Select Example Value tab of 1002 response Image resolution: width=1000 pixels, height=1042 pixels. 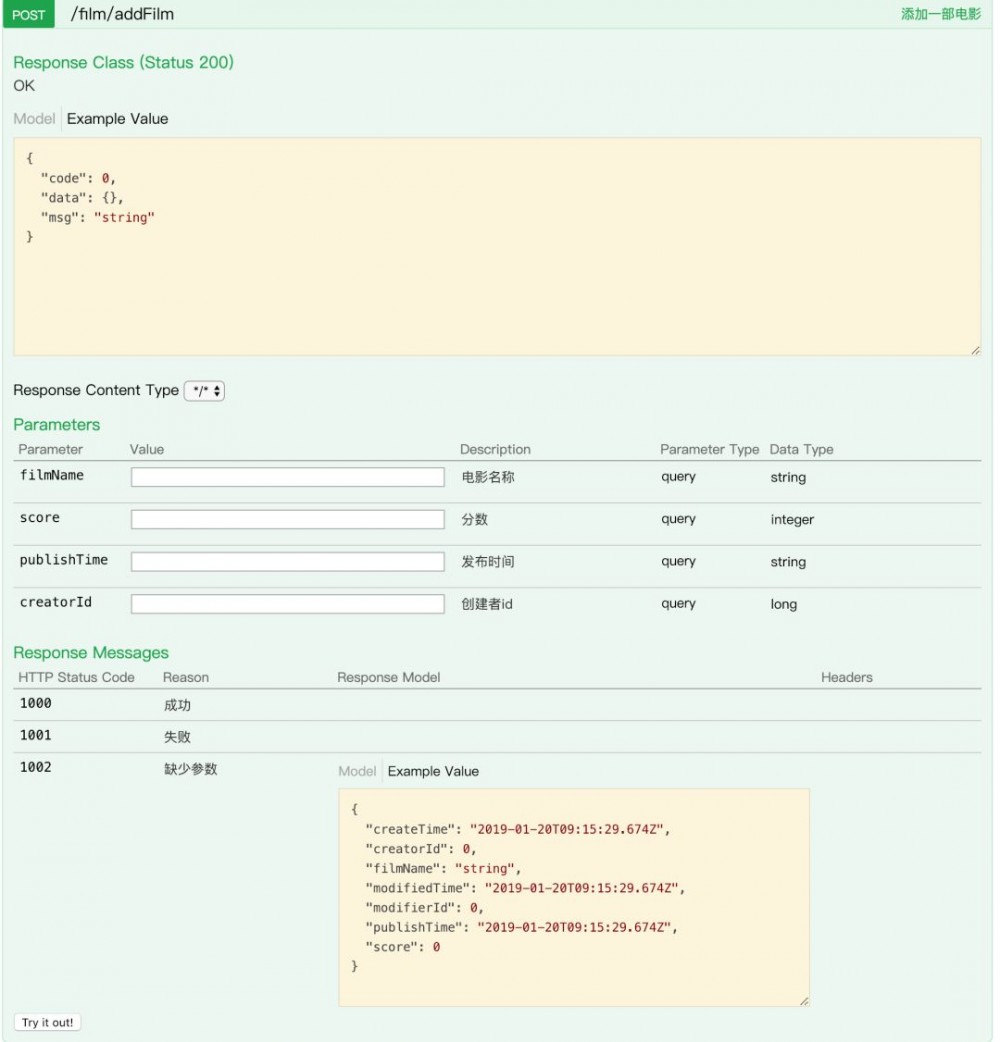[x=433, y=771]
